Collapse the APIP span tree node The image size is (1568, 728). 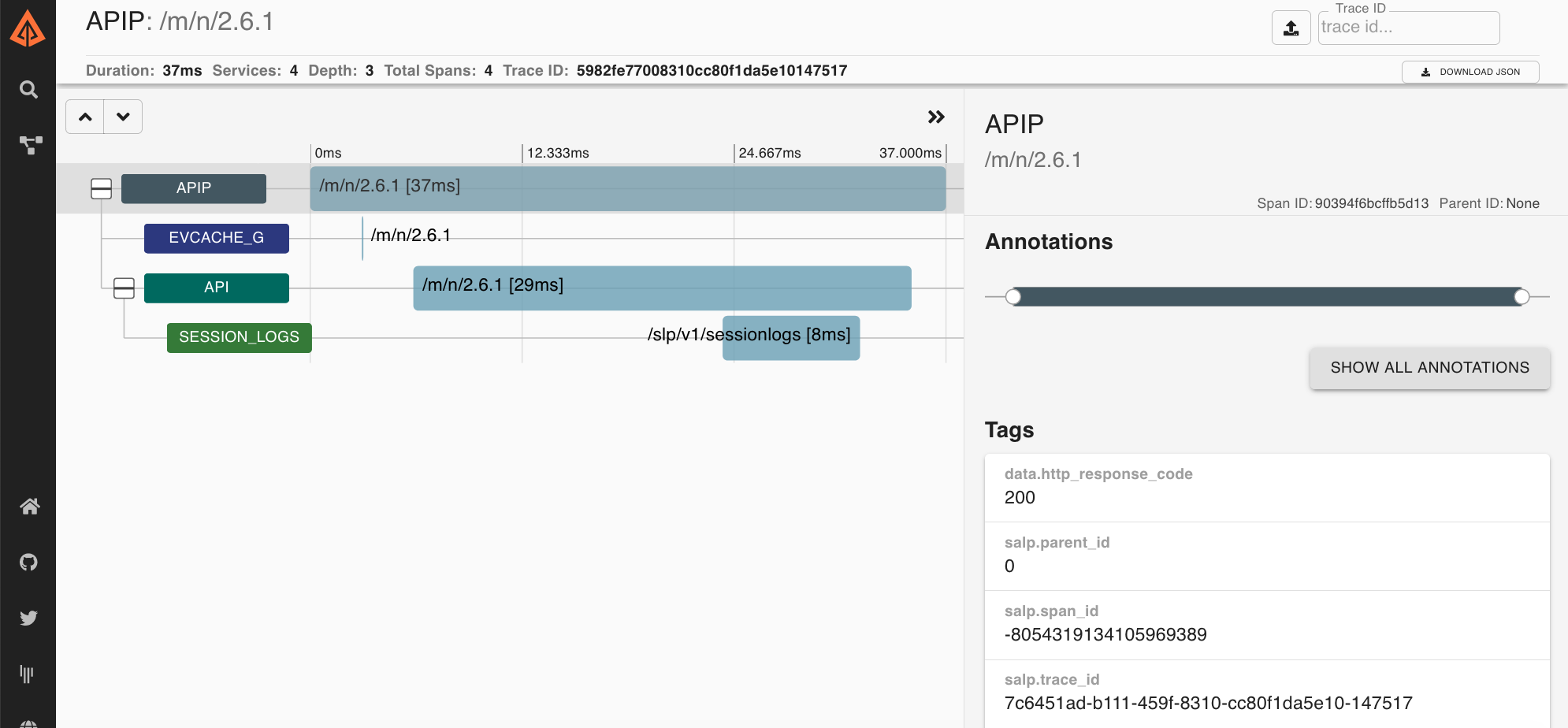tap(101, 189)
